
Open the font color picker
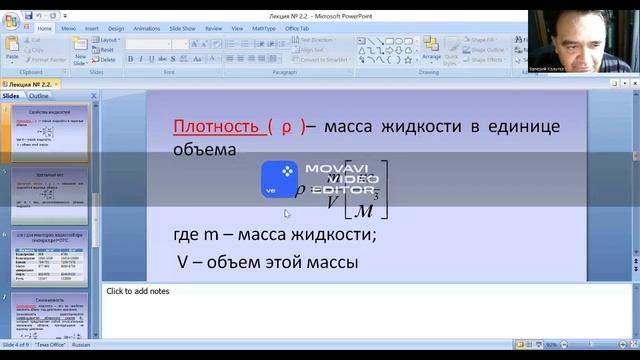[213, 59]
